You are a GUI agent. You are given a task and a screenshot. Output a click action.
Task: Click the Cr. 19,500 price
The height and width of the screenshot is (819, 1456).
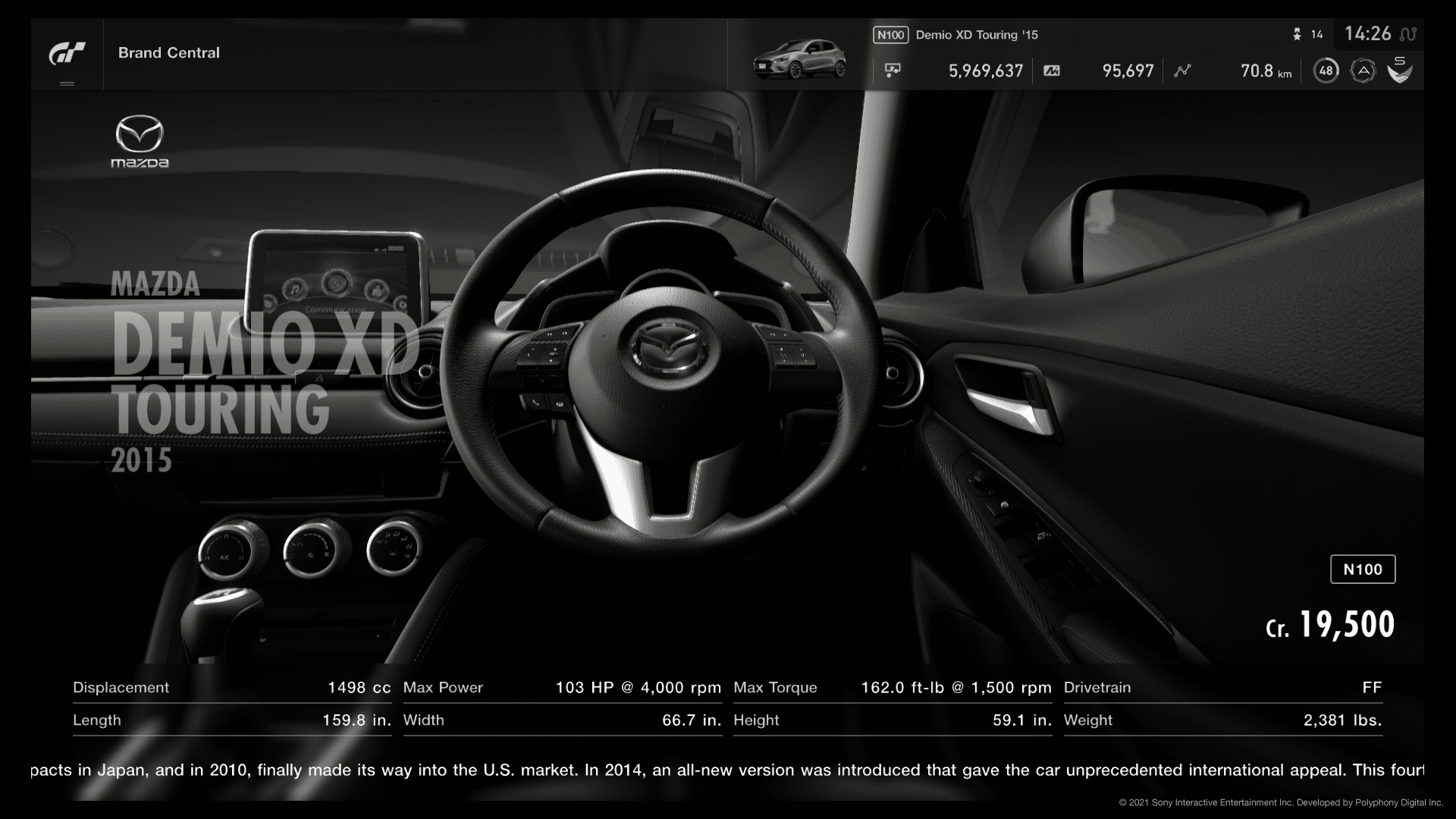point(1330,625)
